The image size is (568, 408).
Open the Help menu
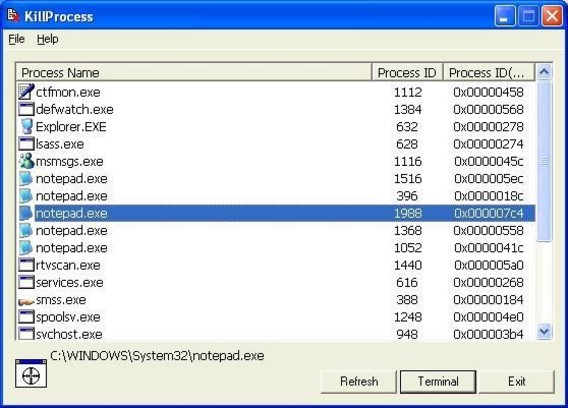[x=47, y=39]
